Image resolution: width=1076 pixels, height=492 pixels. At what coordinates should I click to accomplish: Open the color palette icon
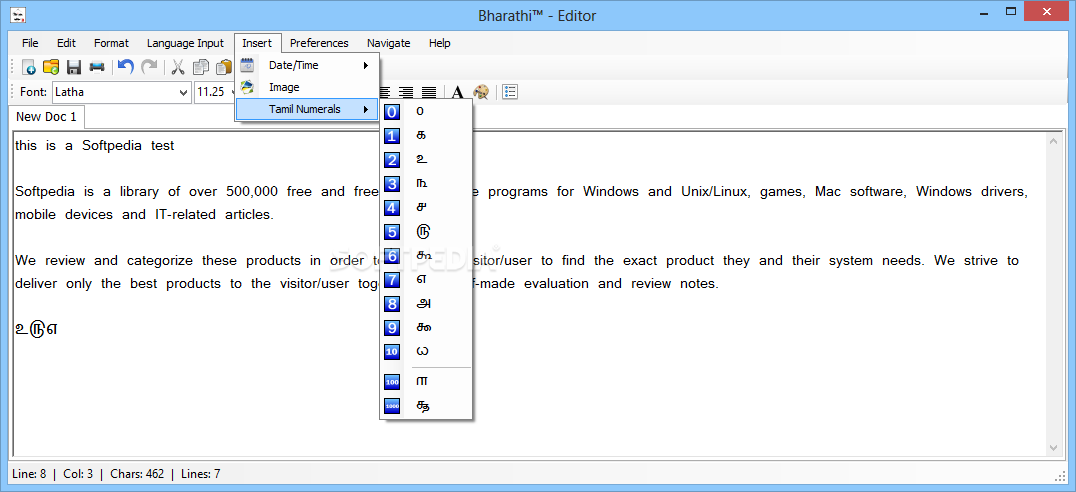point(481,92)
